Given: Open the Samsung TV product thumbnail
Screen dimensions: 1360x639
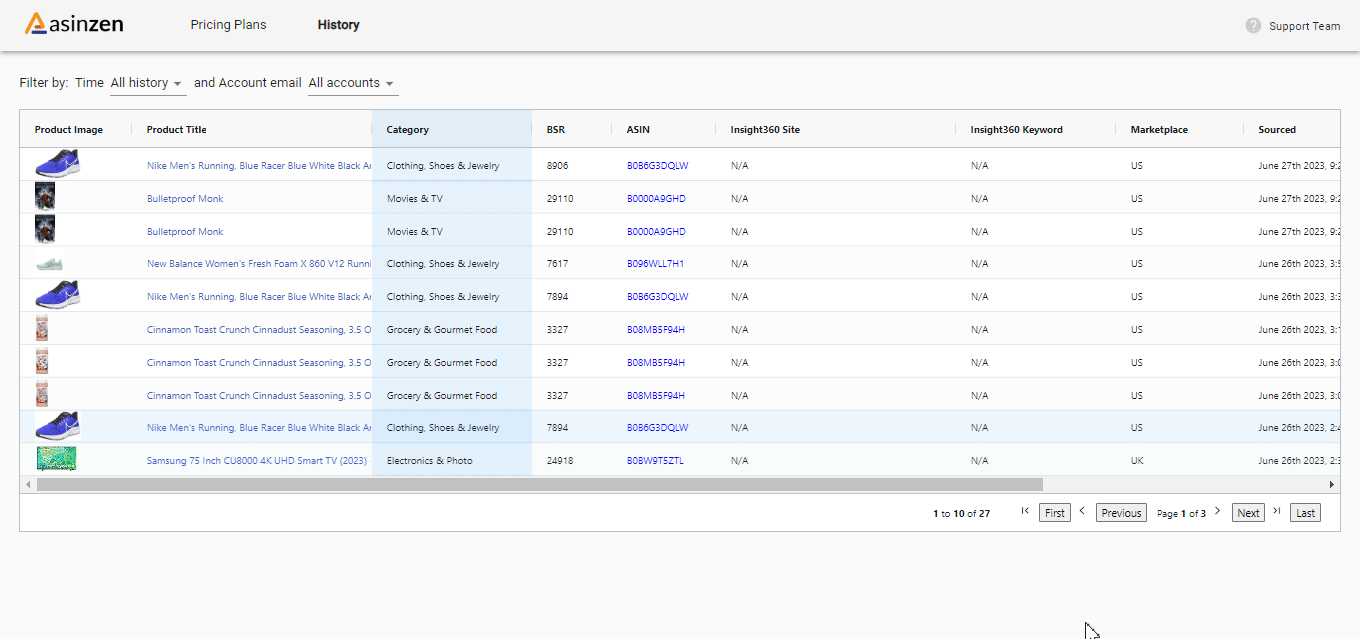Looking at the screenshot, I should 56,459.
